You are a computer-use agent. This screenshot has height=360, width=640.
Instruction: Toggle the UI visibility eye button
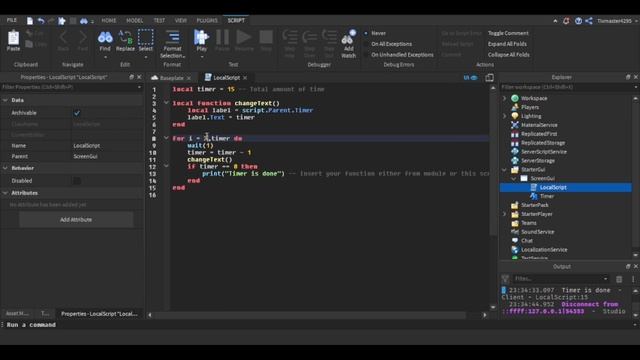pyautogui.click(x=470, y=78)
